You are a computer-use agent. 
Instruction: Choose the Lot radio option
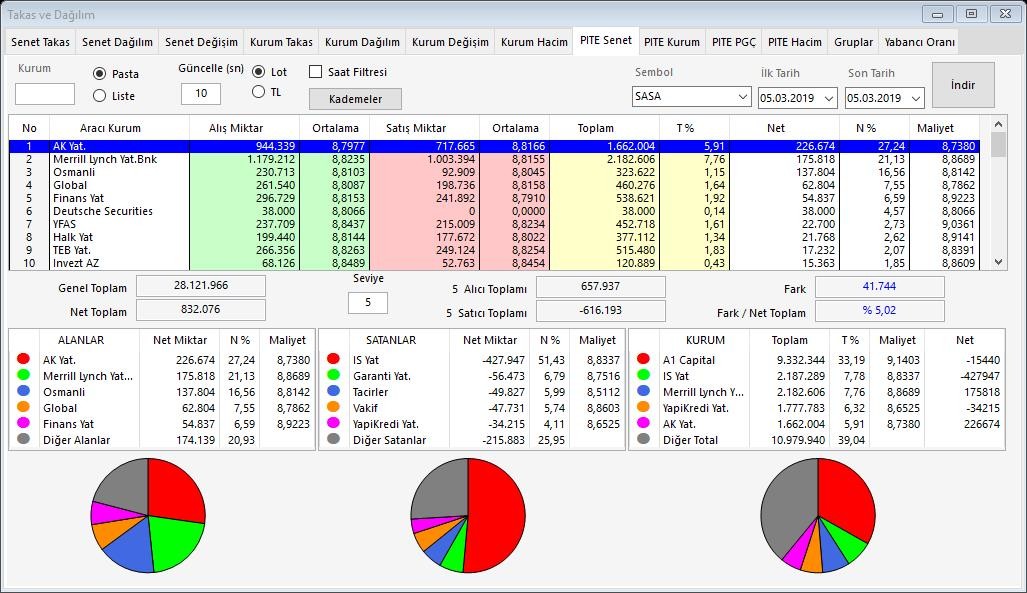(x=259, y=71)
